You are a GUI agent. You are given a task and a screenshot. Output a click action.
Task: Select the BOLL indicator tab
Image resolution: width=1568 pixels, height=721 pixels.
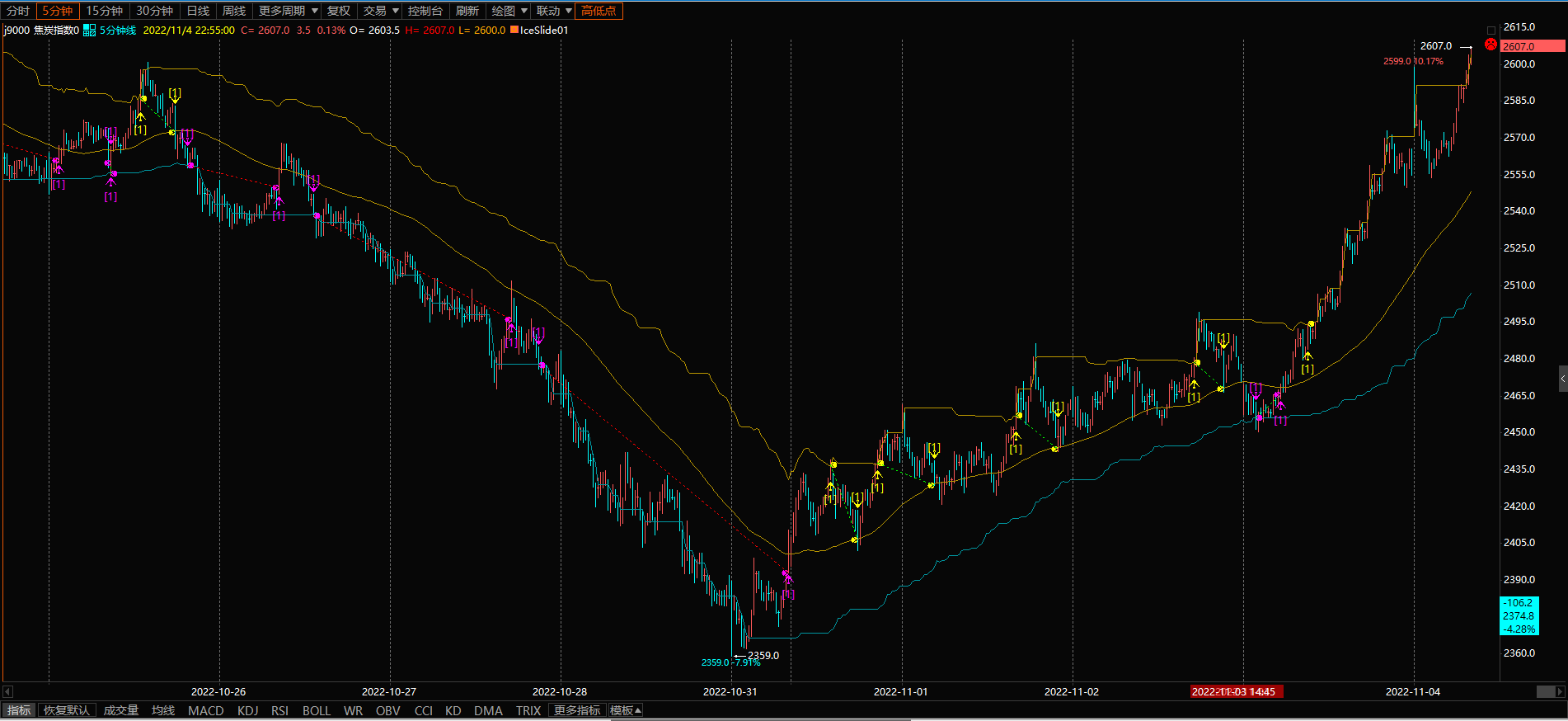pyautogui.click(x=316, y=710)
